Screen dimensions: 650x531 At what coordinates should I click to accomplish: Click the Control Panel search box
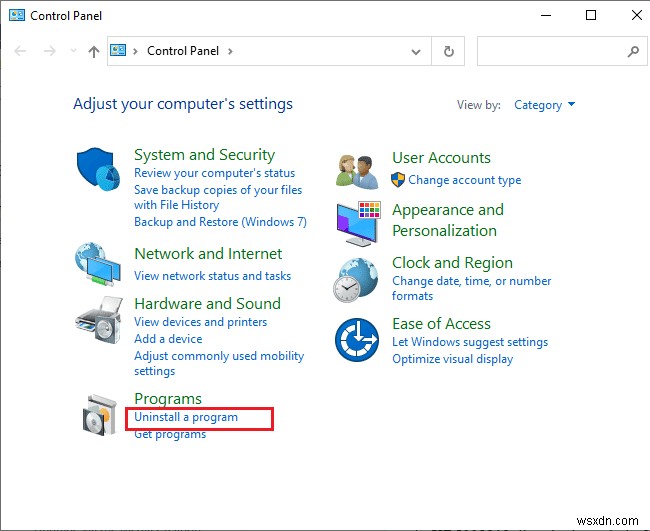(x=550, y=51)
